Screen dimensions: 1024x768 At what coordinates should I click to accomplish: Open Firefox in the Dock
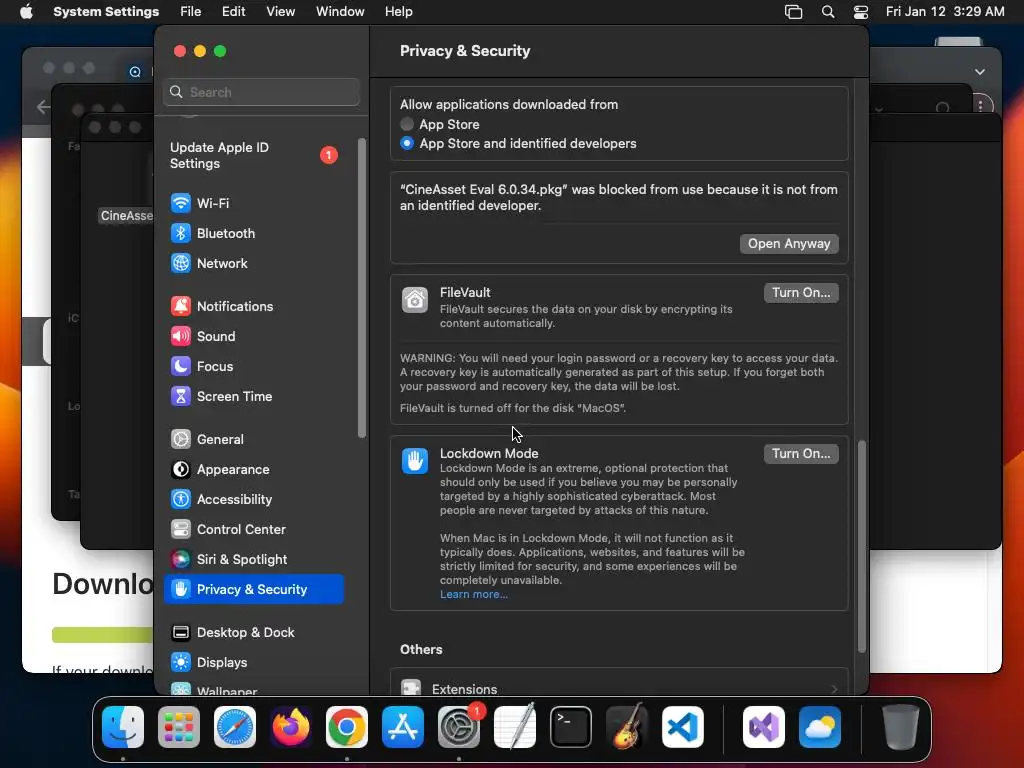coord(291,727)
